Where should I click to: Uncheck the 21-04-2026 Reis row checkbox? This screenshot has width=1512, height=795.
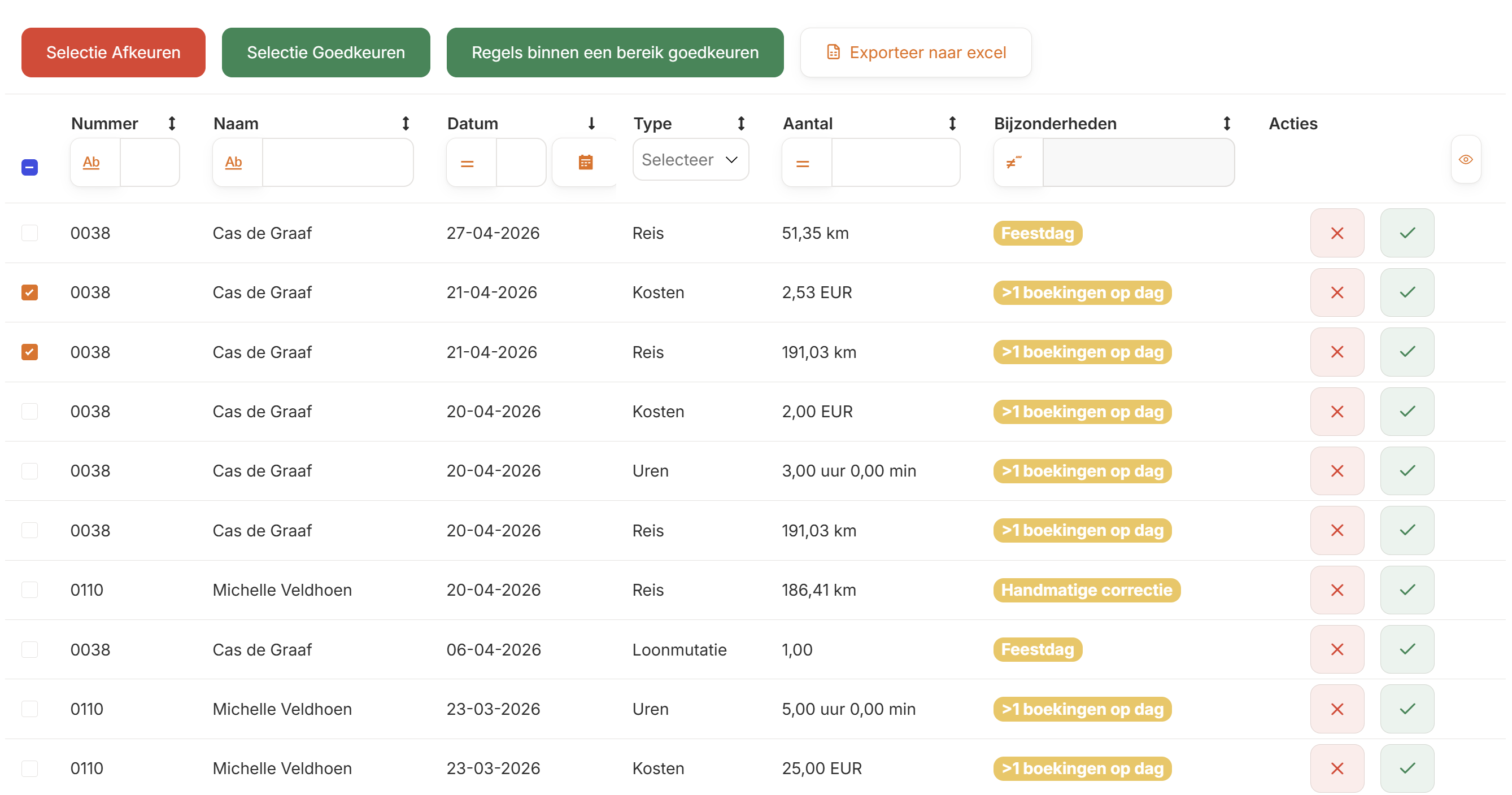coord(29,352)
